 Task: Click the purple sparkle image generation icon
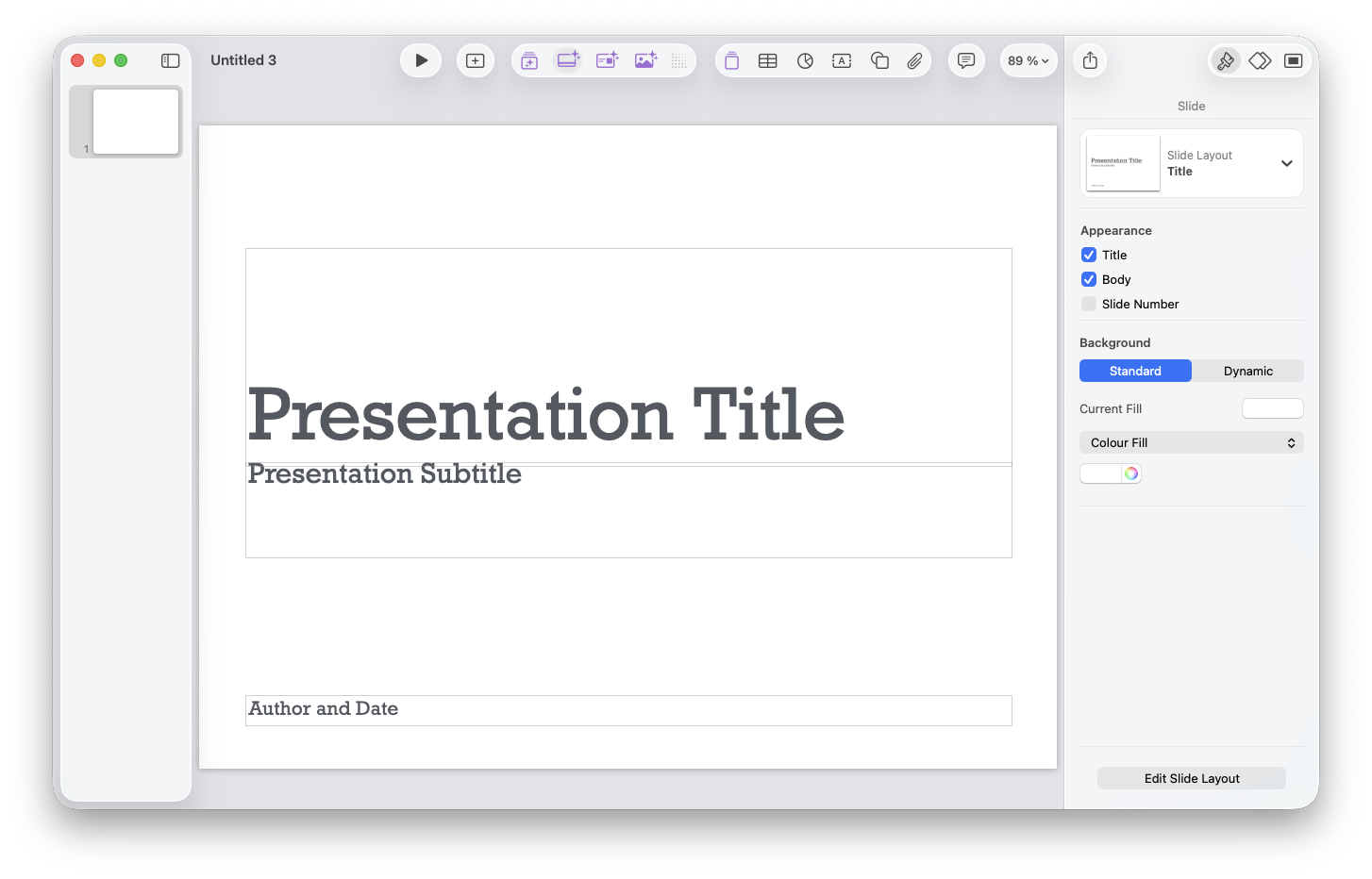[x=645, y=60]
